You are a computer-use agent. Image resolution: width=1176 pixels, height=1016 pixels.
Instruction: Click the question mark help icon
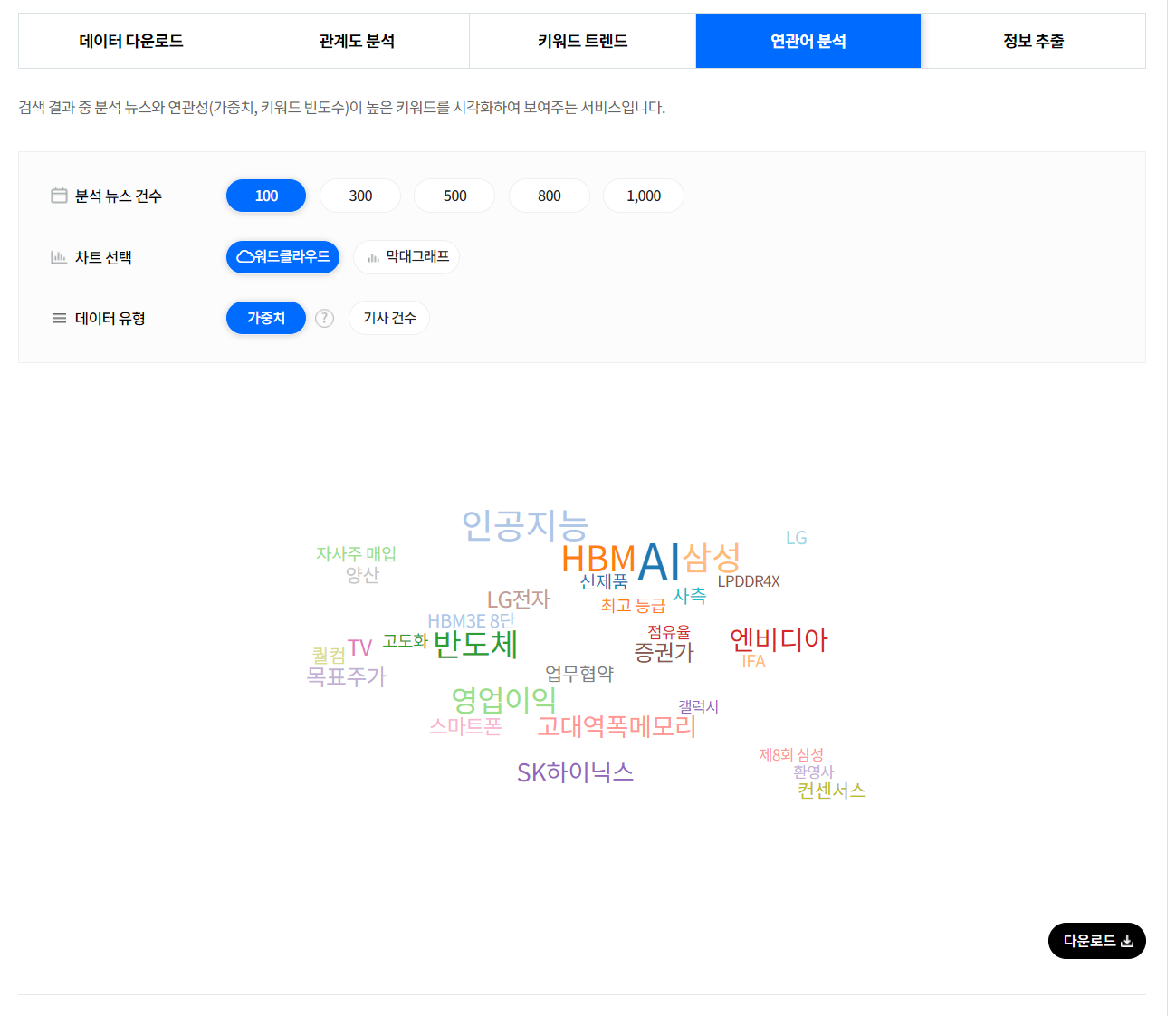324,318
